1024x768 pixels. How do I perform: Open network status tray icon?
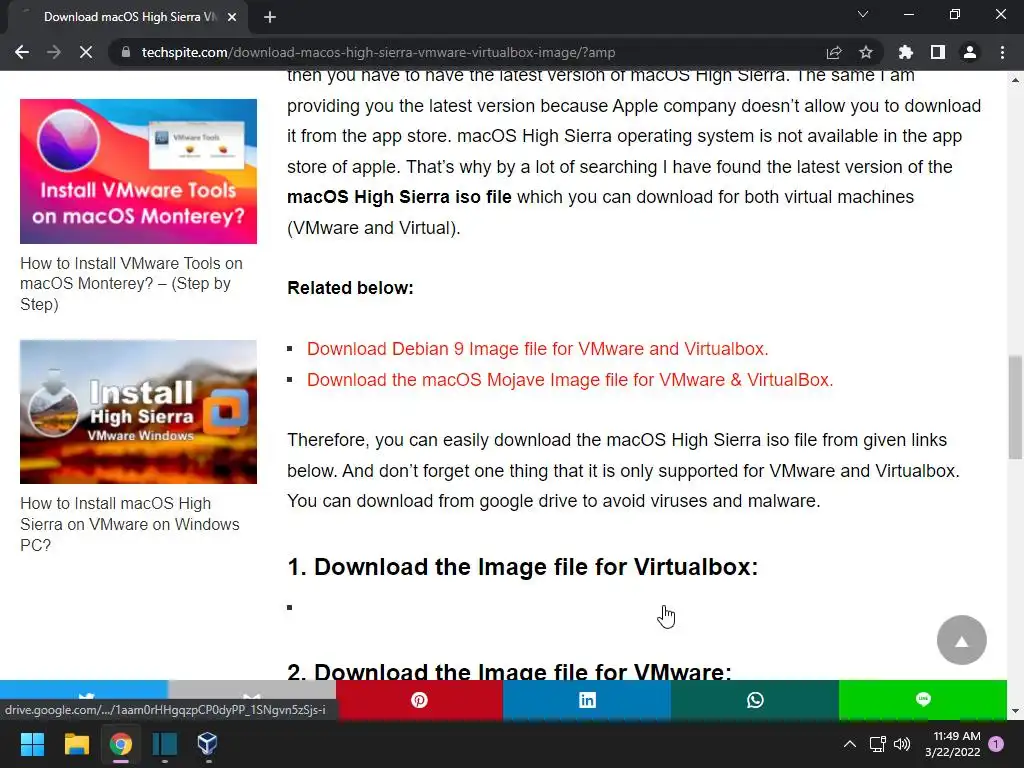point(877,744)
